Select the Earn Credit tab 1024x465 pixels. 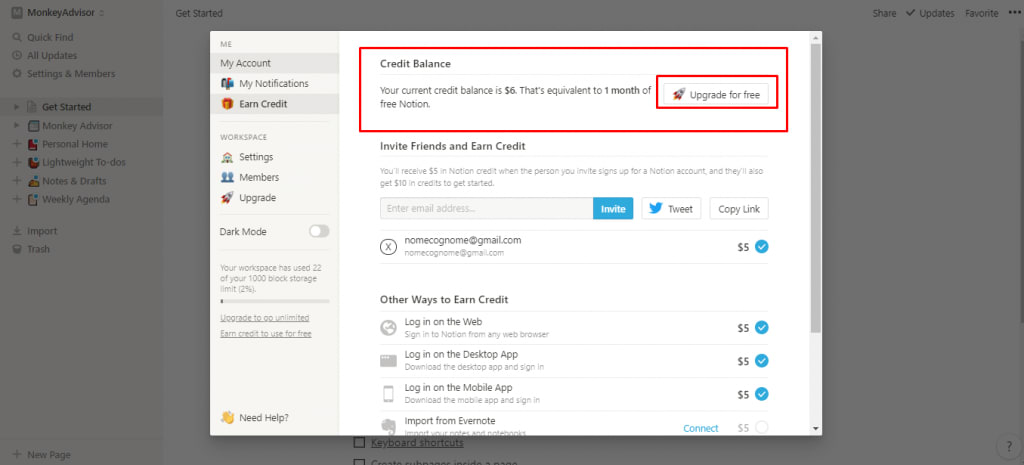274,104
